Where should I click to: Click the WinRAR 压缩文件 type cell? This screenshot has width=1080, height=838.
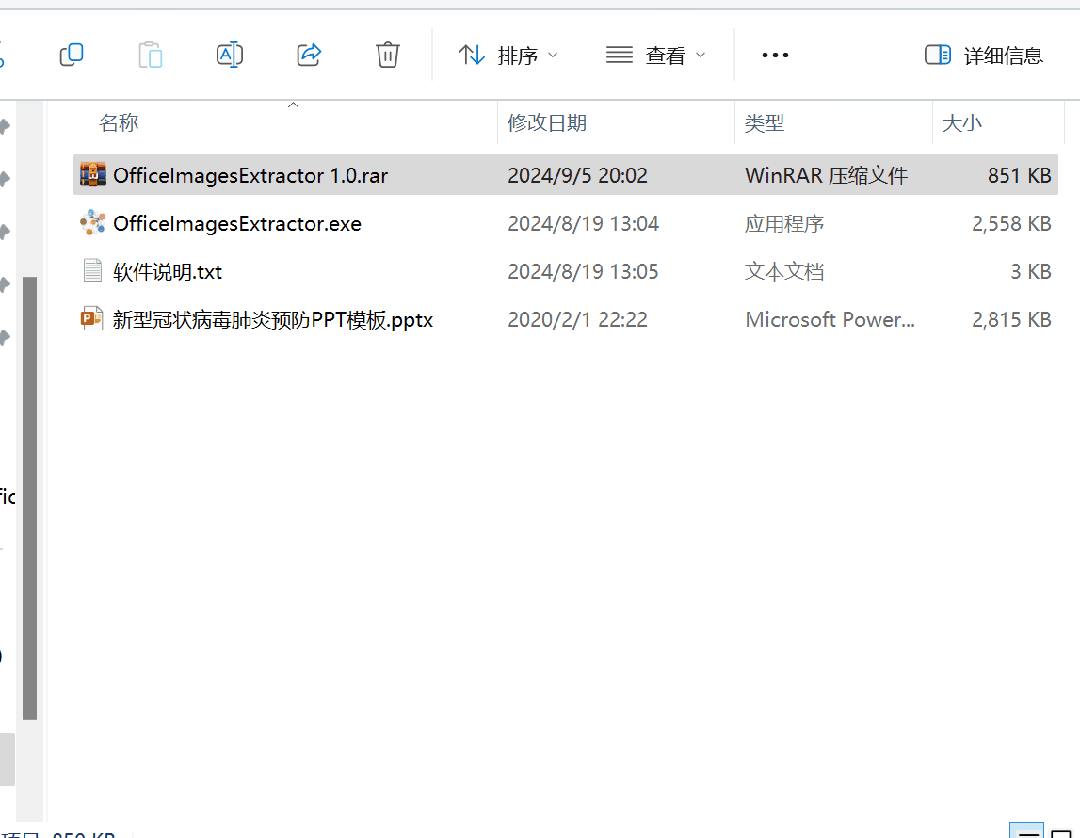pyautogui.click(x=827, y=176)
